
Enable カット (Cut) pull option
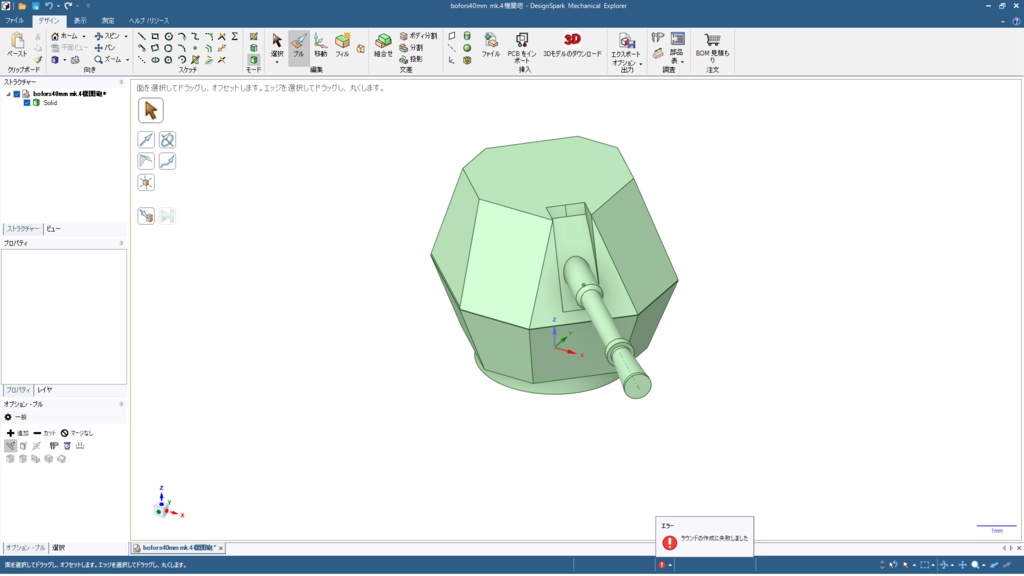click(44, 433)
